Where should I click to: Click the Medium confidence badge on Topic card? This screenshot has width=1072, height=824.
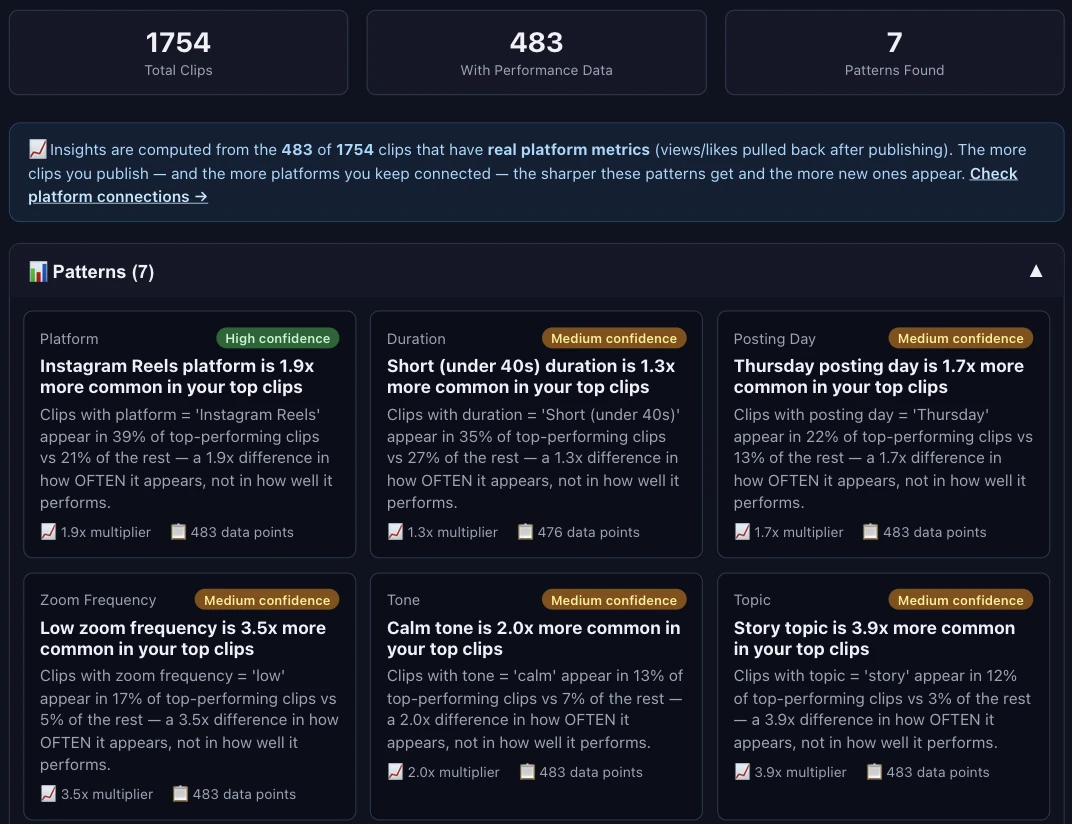tap(961, 600)
